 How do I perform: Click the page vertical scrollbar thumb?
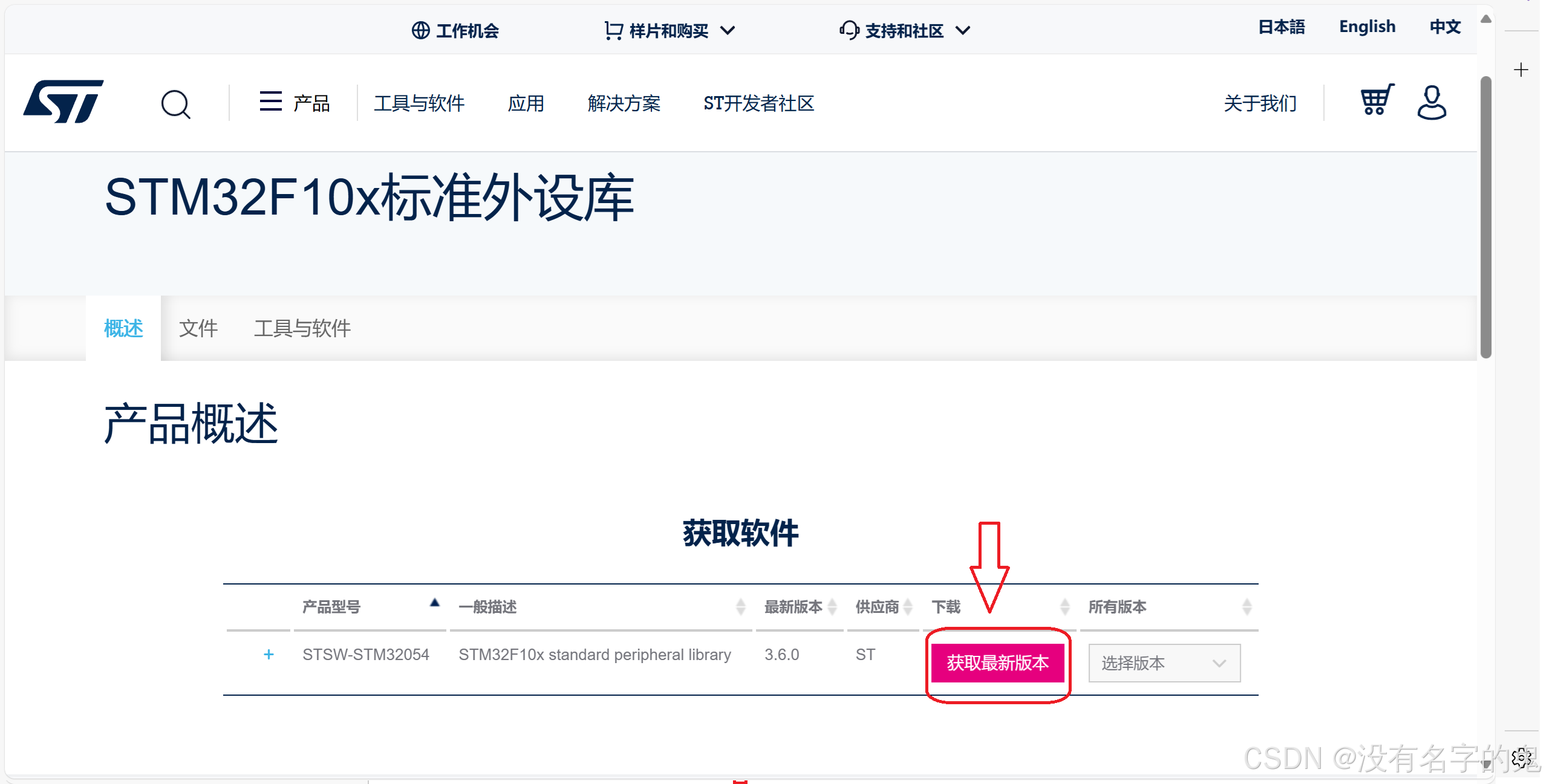(1485, 217)
